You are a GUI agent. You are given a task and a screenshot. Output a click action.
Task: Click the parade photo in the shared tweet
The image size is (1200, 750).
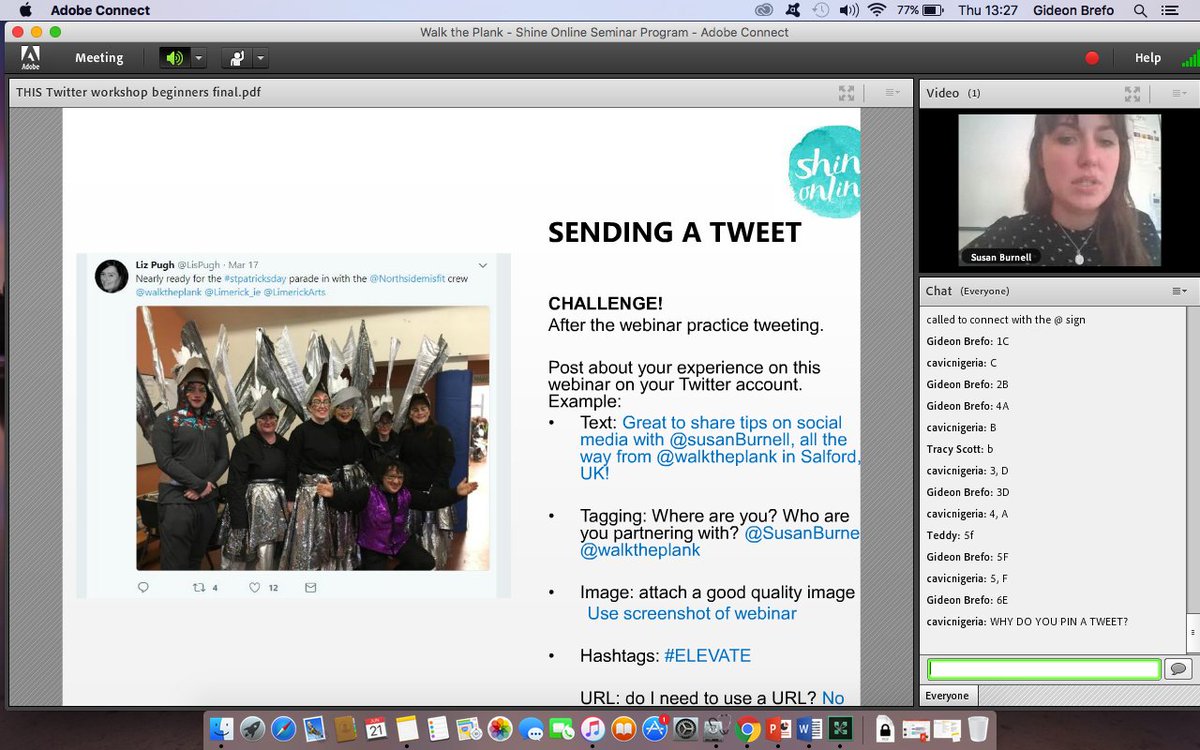pyautogui.click(x=313, y=437)
